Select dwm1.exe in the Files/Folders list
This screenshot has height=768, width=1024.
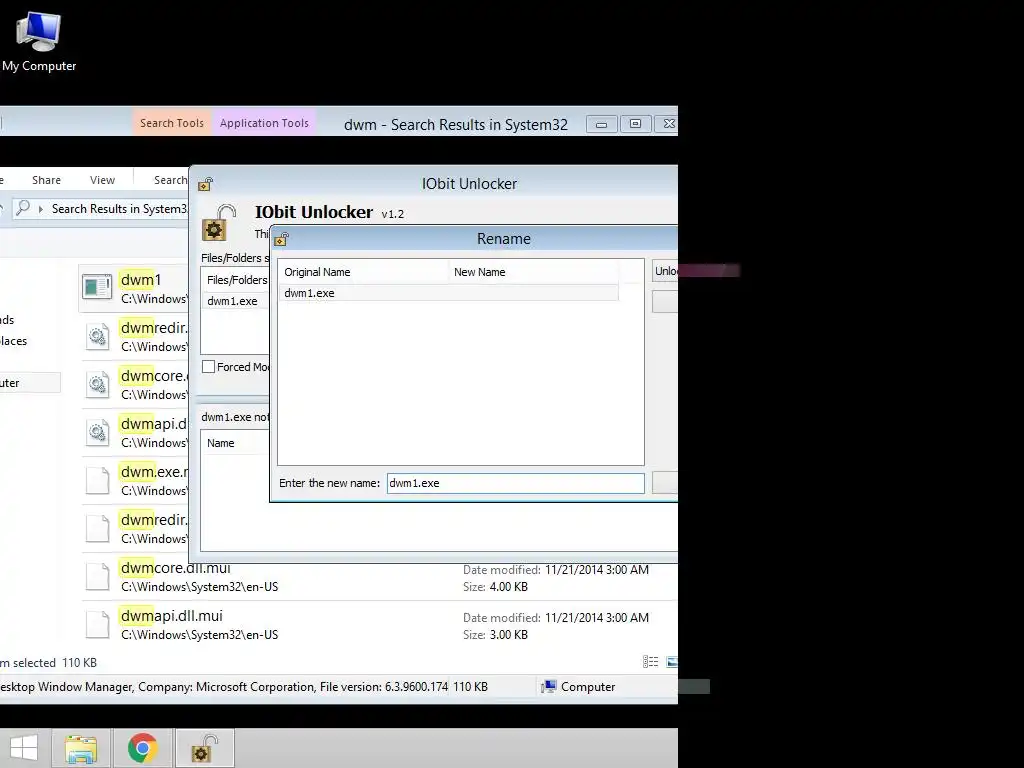pyautogui.click(x=235, y=301)
